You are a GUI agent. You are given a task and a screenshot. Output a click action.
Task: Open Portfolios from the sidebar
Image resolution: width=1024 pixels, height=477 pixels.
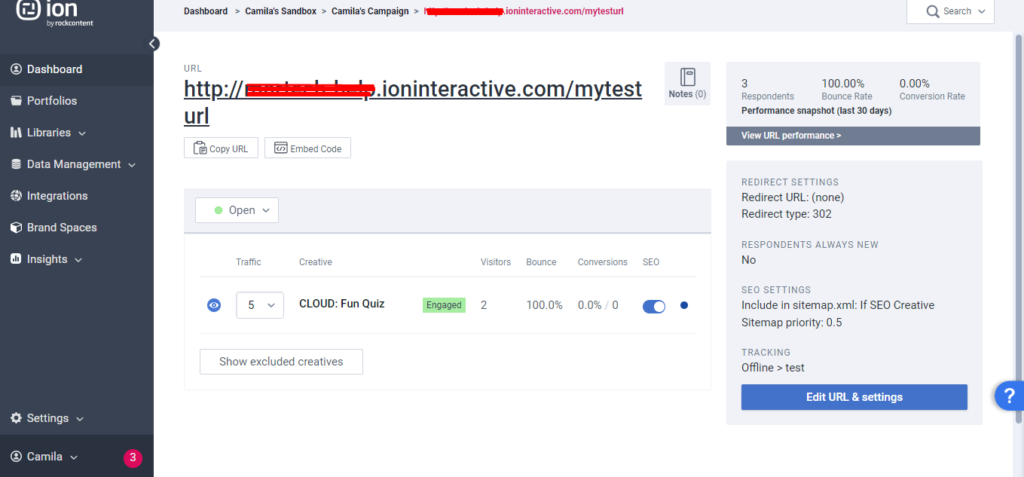coord(51,101)
